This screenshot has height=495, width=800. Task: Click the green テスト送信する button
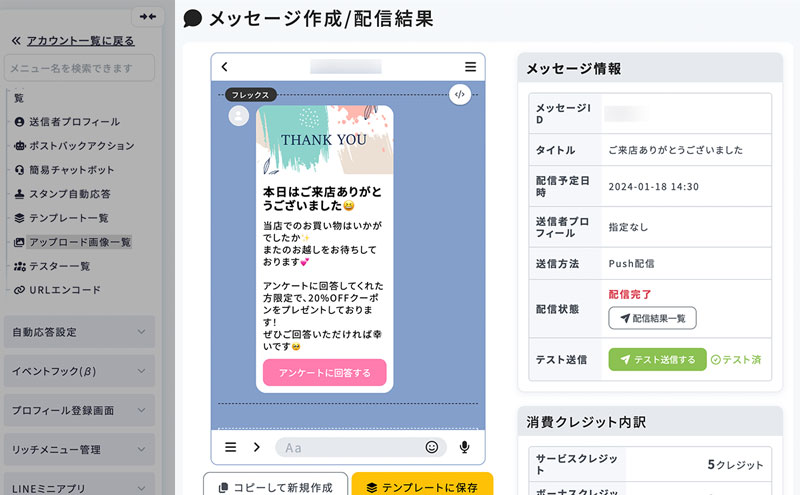[657, 360]
